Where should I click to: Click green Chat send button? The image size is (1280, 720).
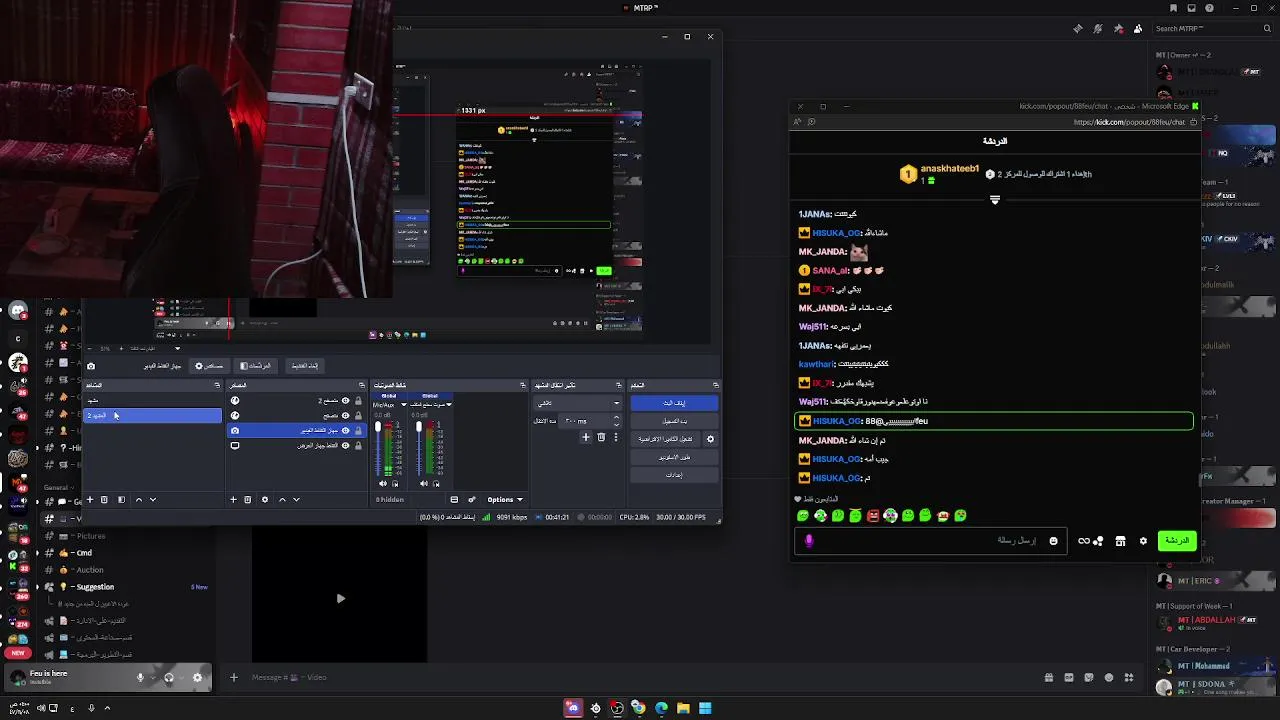point(1176,540)
